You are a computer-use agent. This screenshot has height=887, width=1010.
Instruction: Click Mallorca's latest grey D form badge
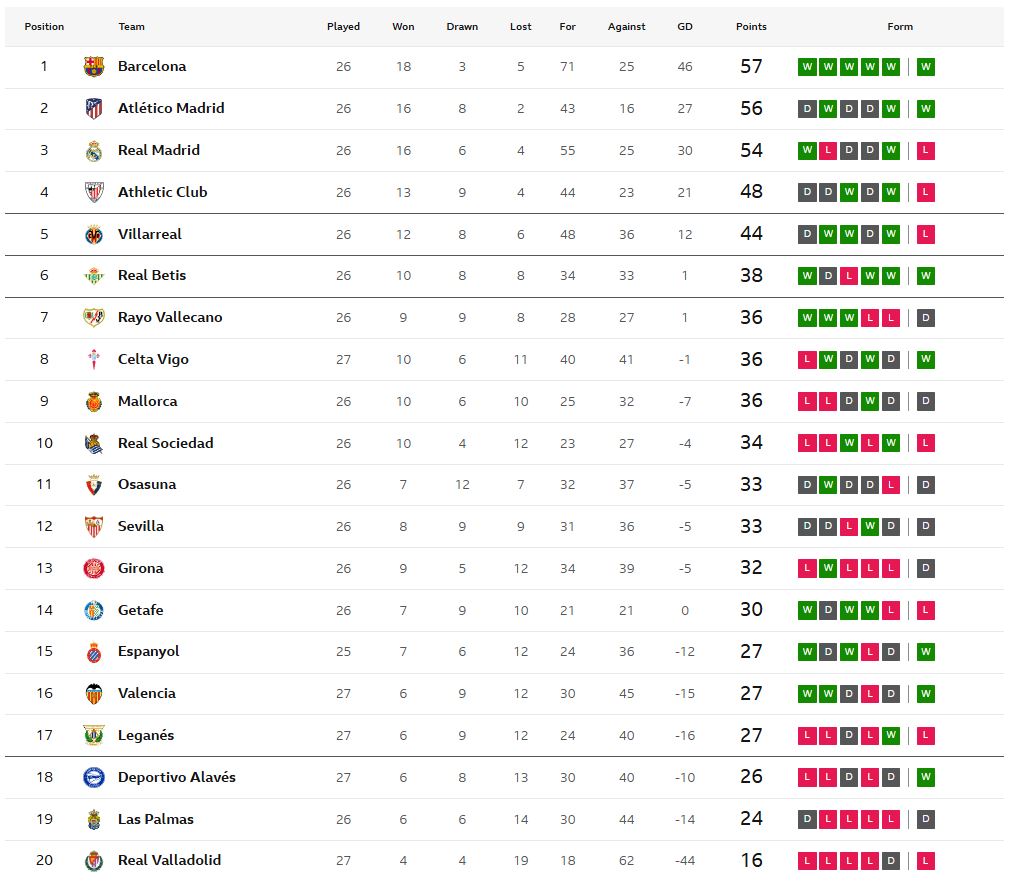pos(926,401)
